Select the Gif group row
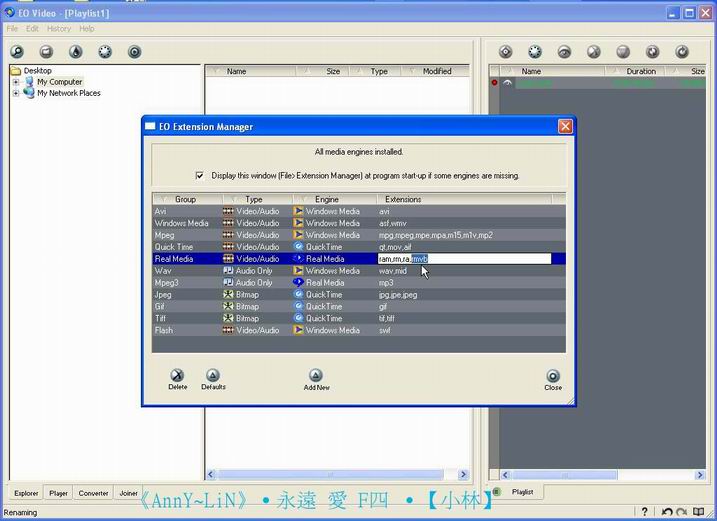717x521 pixels. click(x=359, y=306)
